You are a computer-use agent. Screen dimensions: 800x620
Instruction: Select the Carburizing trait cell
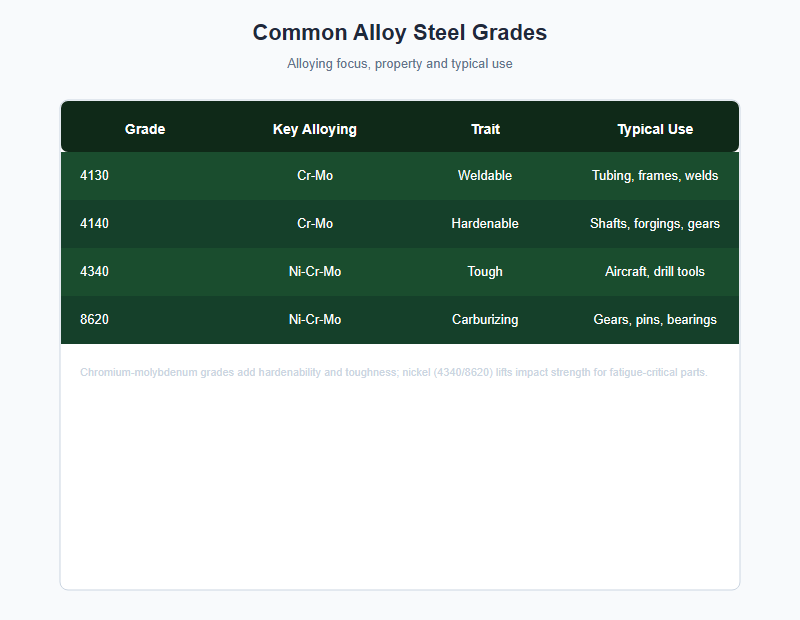(485, 319)
